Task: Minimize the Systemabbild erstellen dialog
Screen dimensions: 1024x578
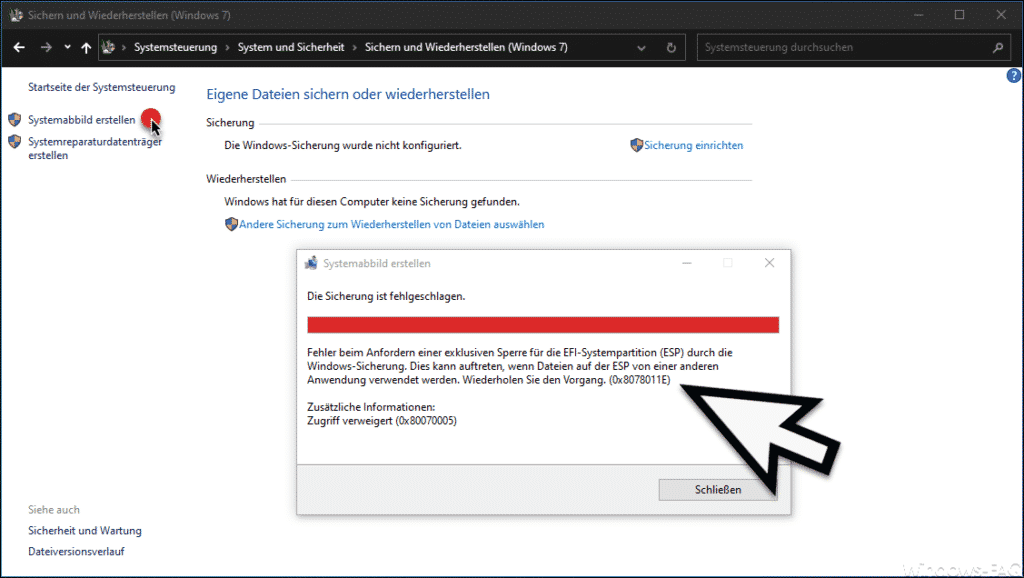Action: point(687,263)
